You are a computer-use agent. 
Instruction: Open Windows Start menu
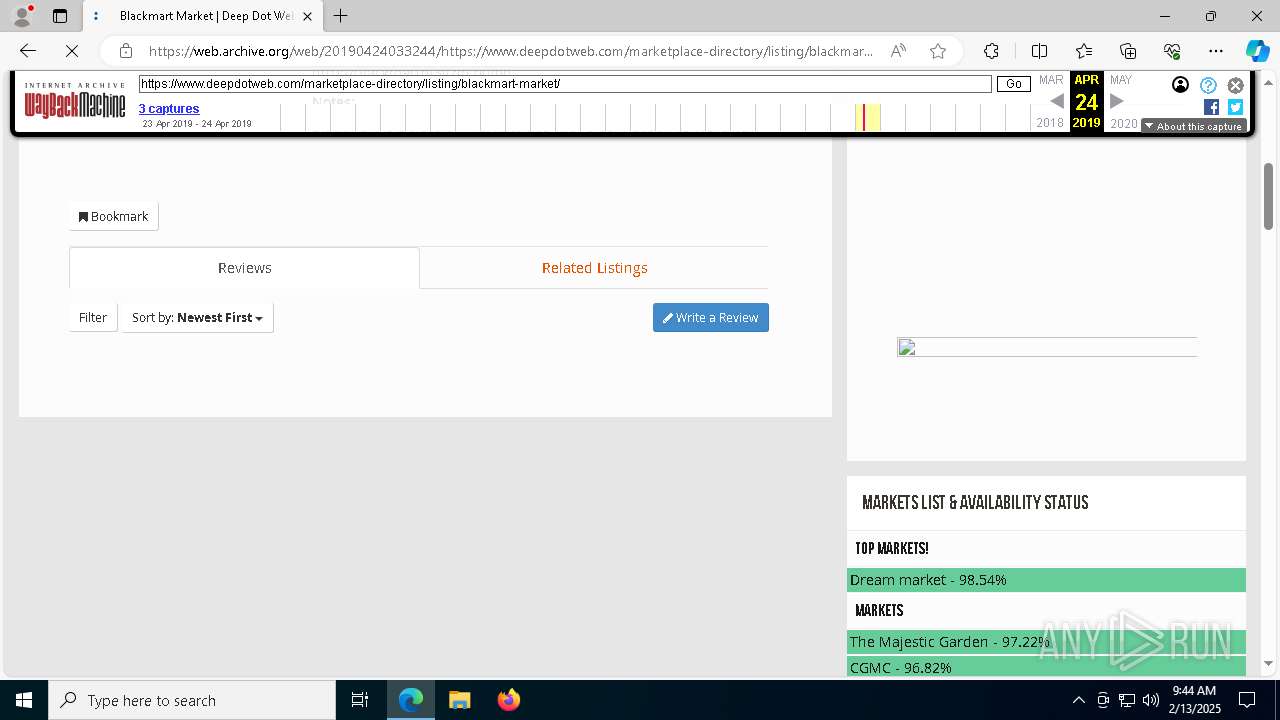pos(24,700)
